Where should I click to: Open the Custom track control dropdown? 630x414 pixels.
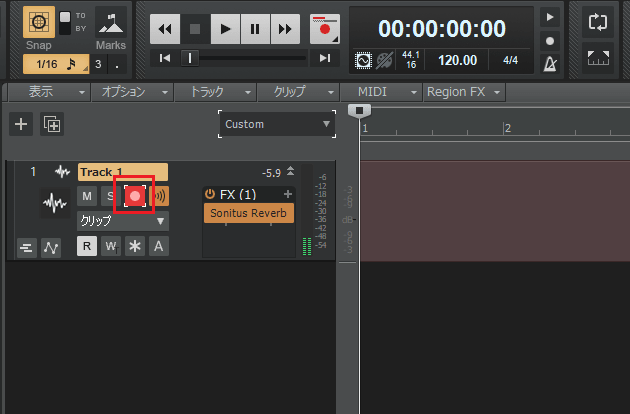pos(277,125)
